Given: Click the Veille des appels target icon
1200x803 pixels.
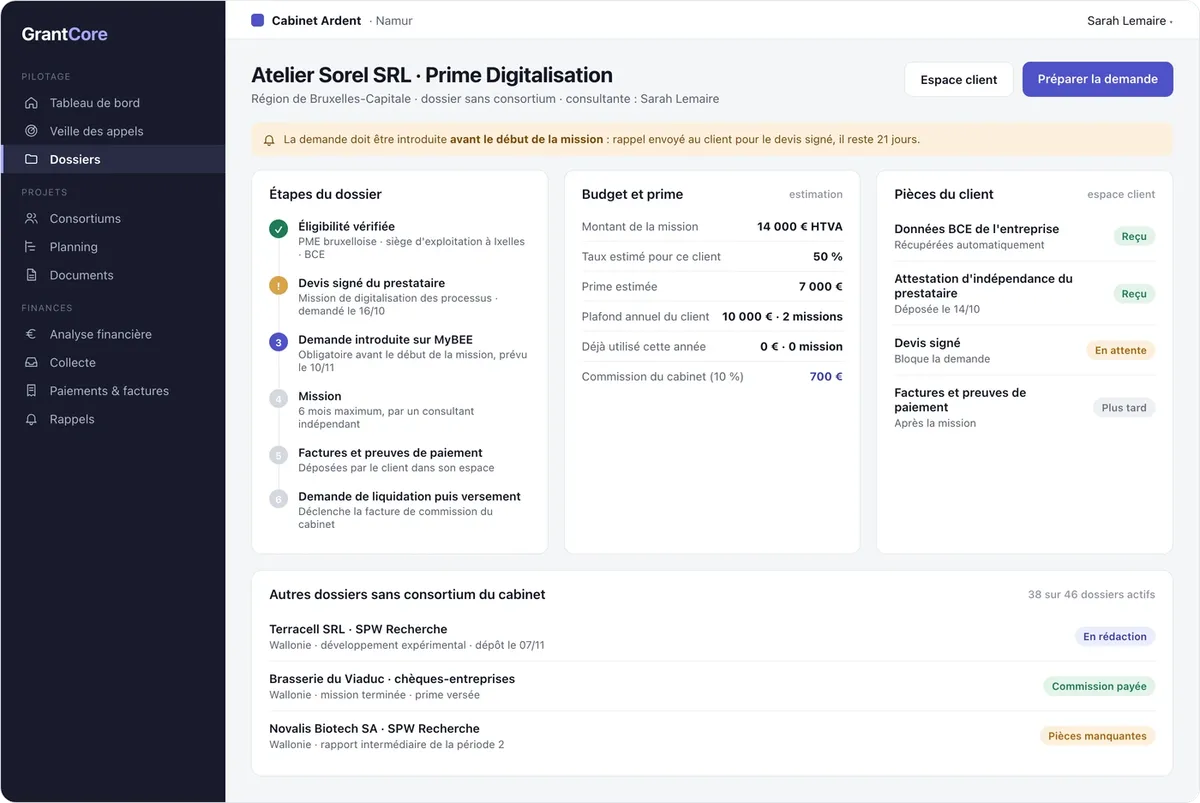Looking at the screenshot, I should coord(31,131).
